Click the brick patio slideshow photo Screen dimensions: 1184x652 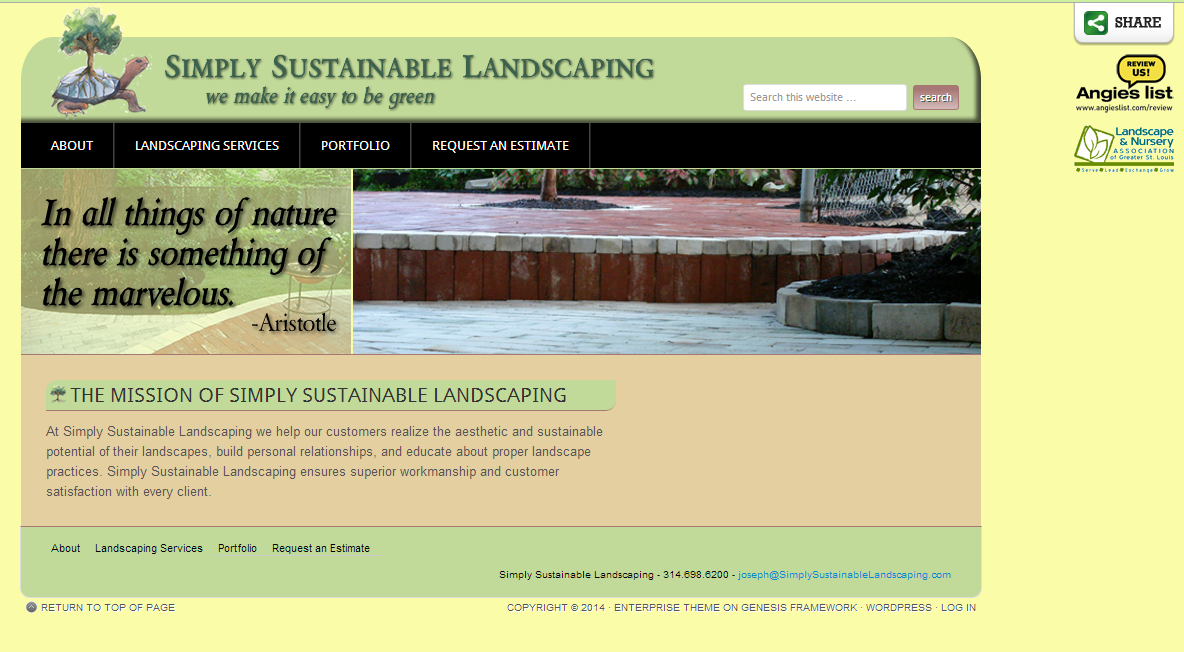(x=666, y=262)
